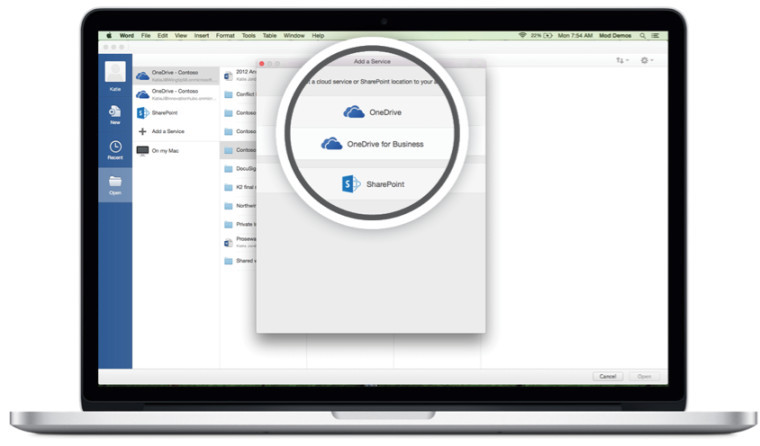This screenshot has height=446, width=760.
Task: Open the gear settings dropdown
Action: [x=647, y=60]
